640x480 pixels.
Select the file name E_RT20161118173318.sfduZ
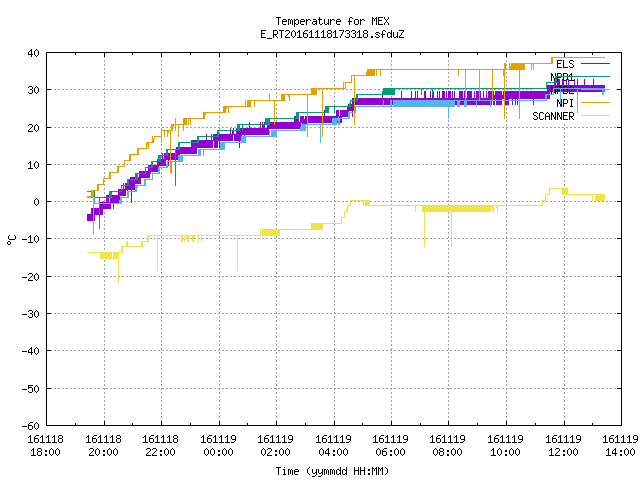pyautogui.click(x=332, y=34)
